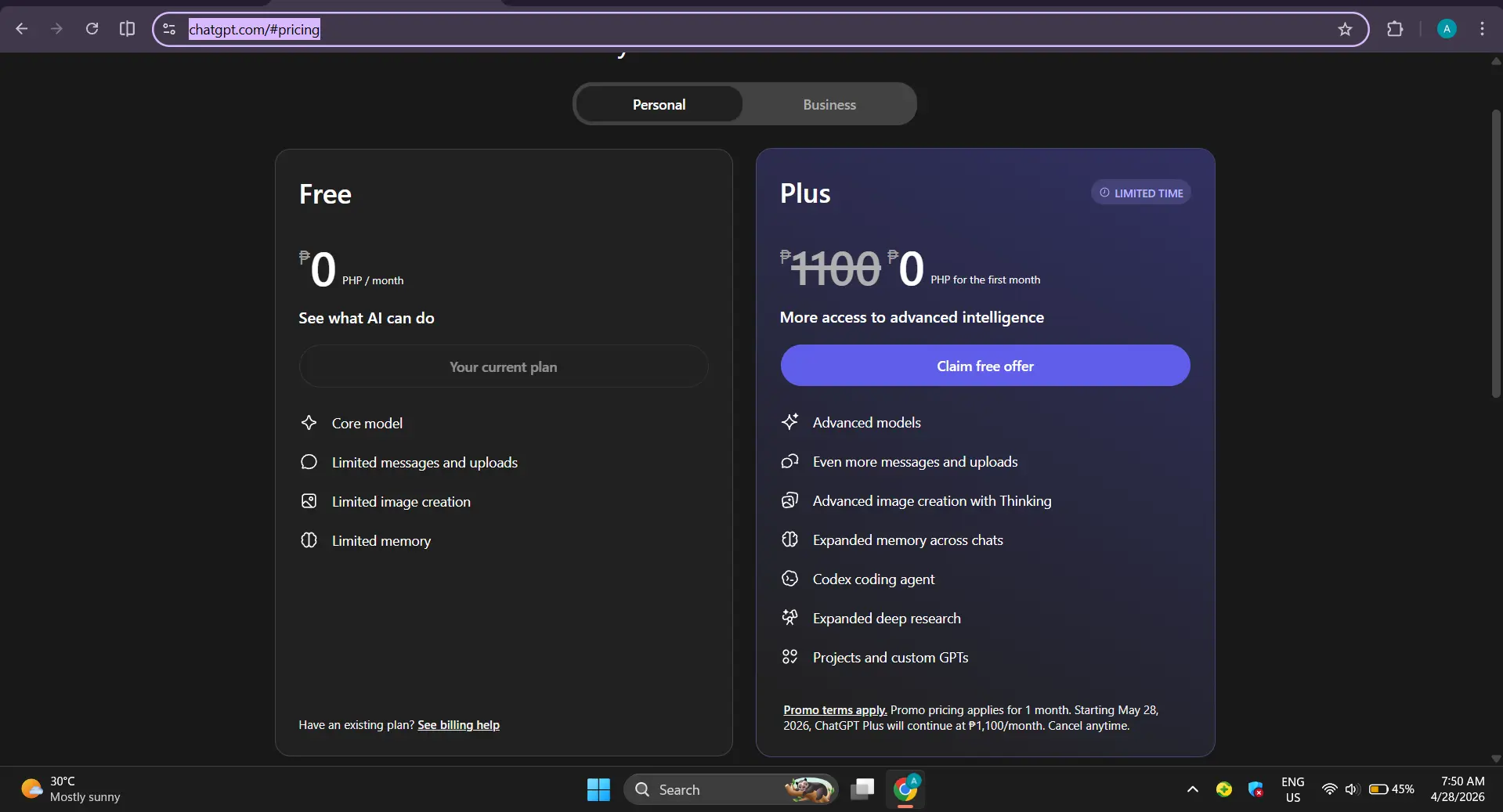The image size is (1503, 812).
Task: Show hidden system tray icons
Action: (x=1192, y=789)
